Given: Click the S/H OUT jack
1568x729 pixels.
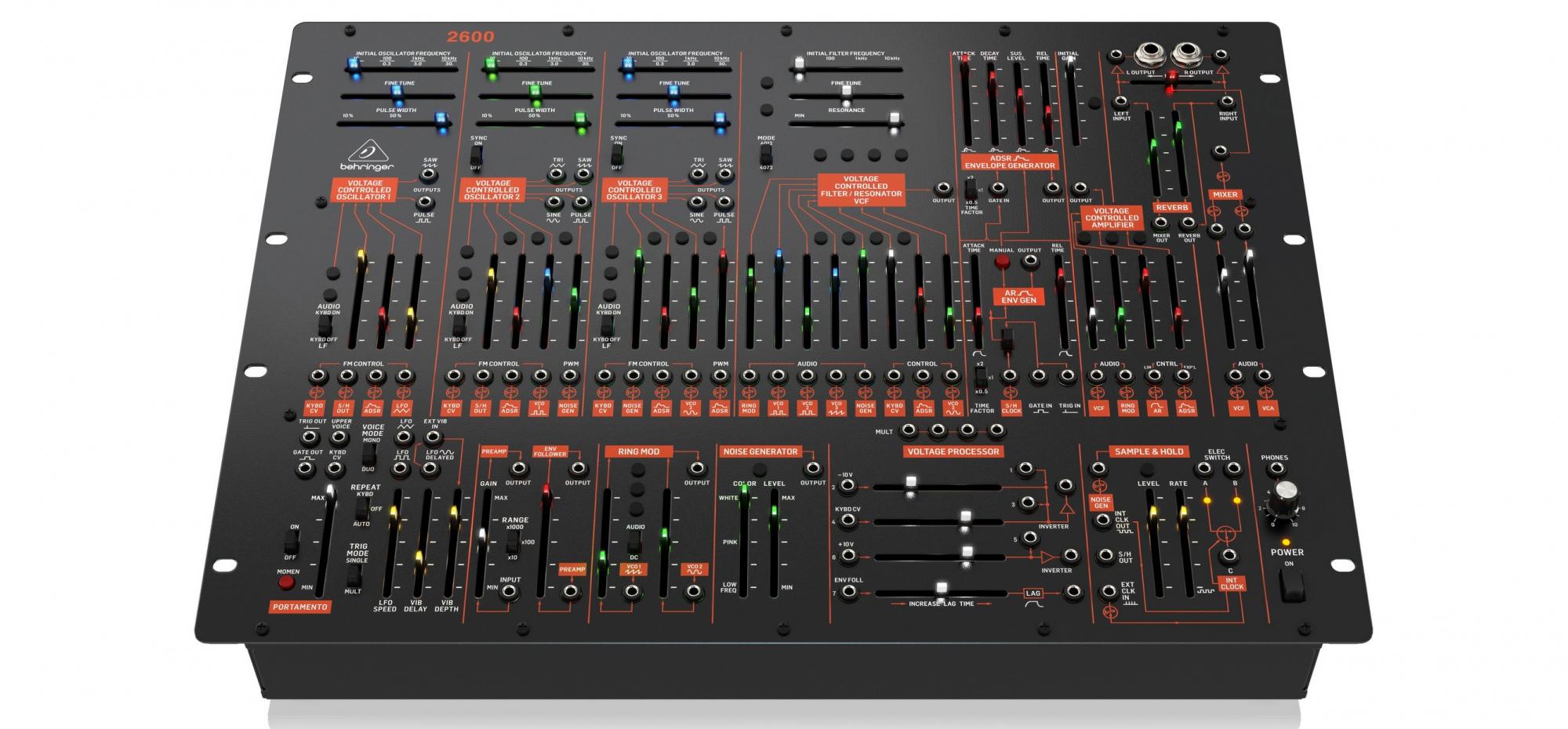Looking at the screenshot, I should point(1106,556).
